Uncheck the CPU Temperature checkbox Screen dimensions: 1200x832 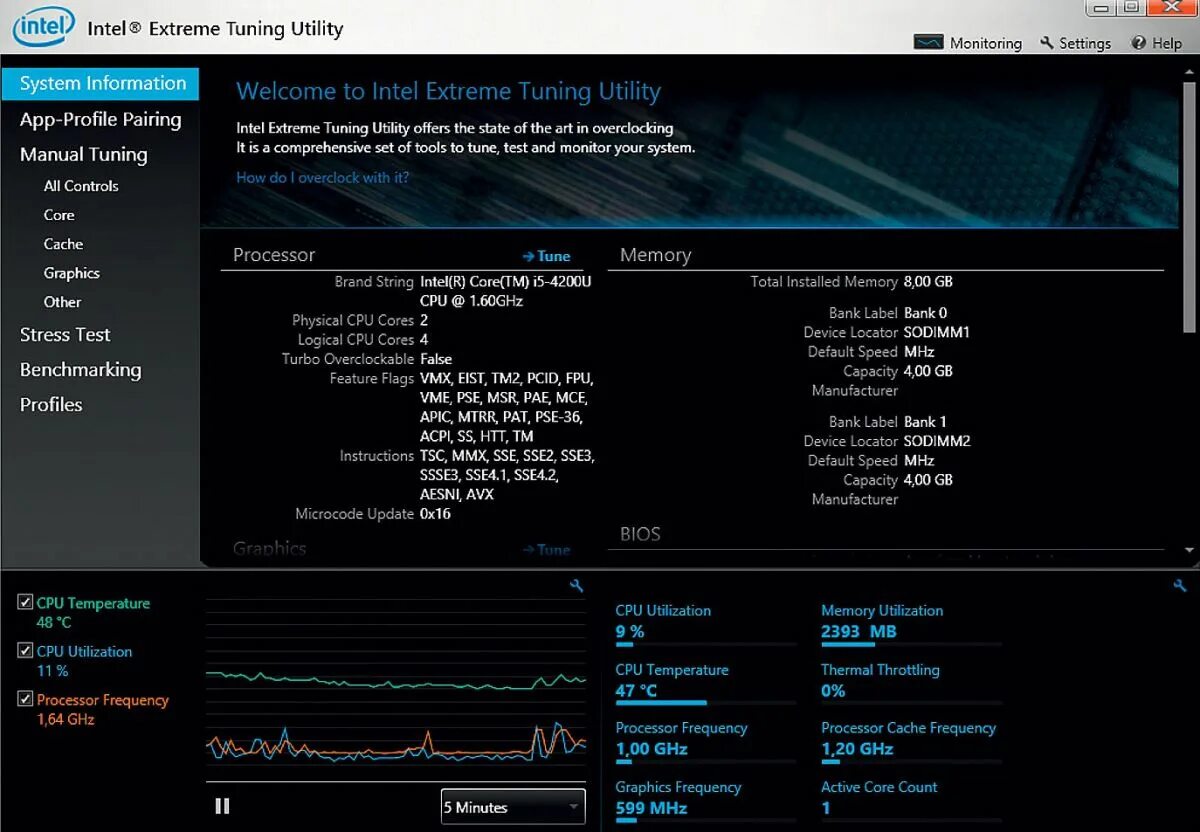tap(25, 602)
